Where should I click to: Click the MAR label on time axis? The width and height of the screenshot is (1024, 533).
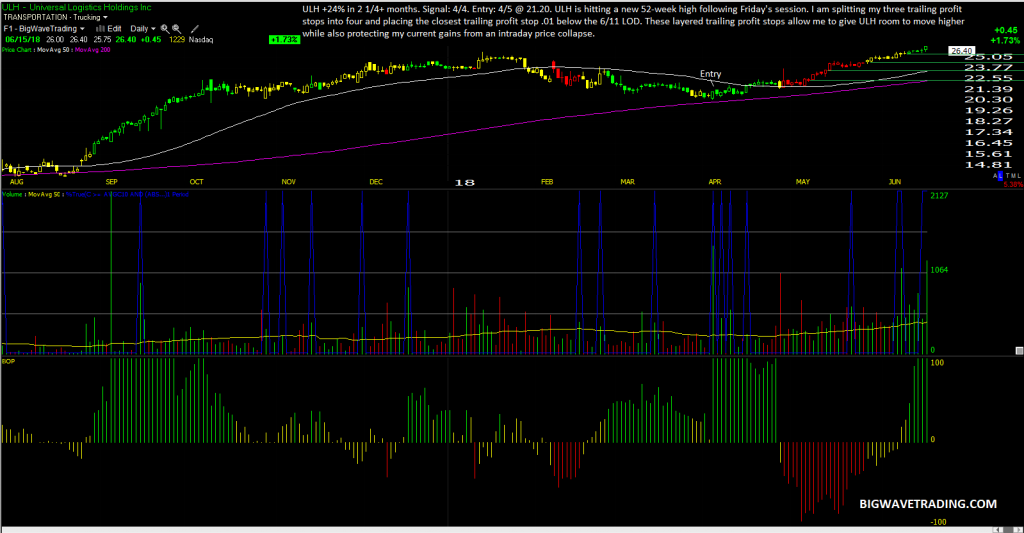point(628,182)
